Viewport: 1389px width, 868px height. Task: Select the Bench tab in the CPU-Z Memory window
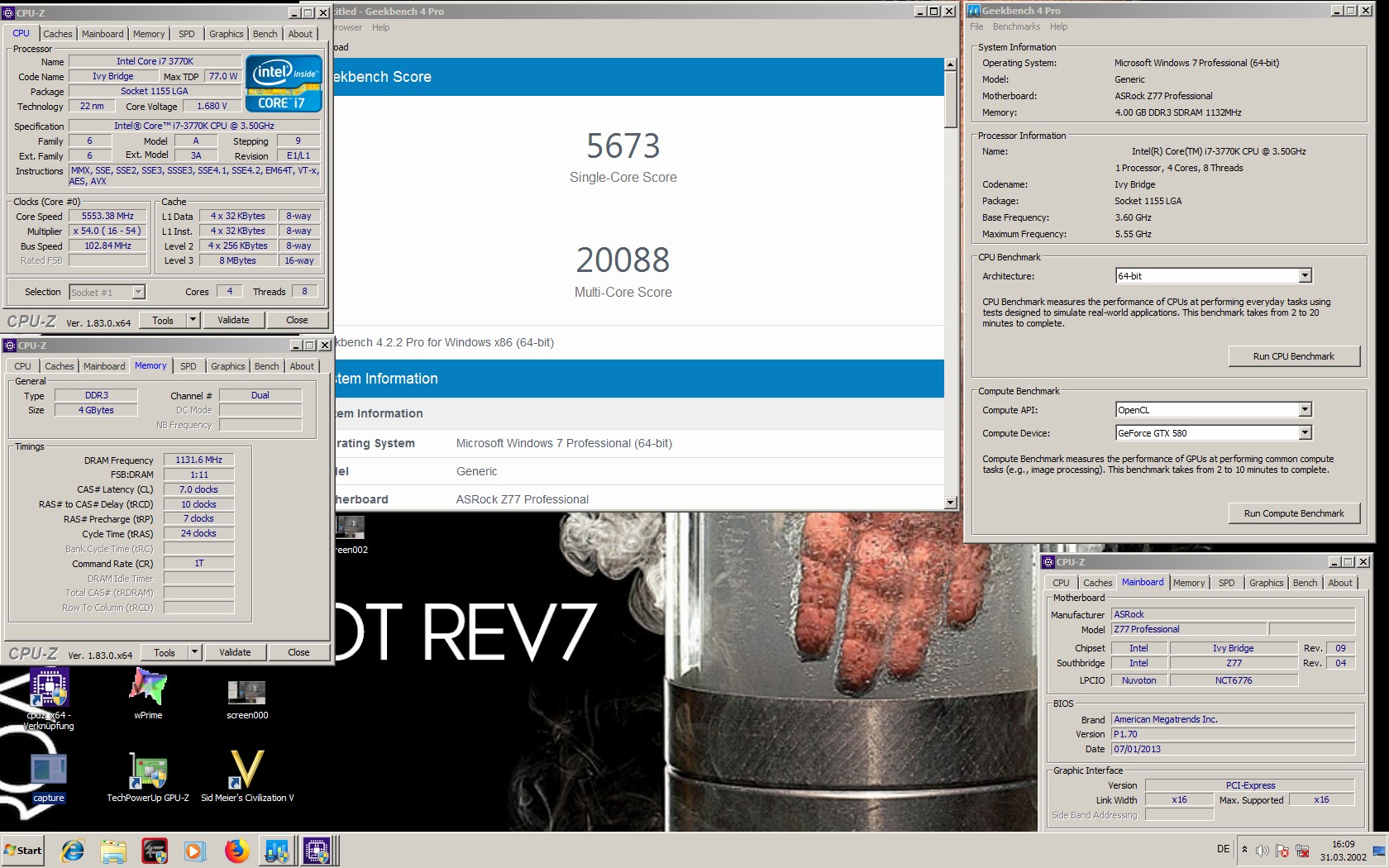coord(266,366)
